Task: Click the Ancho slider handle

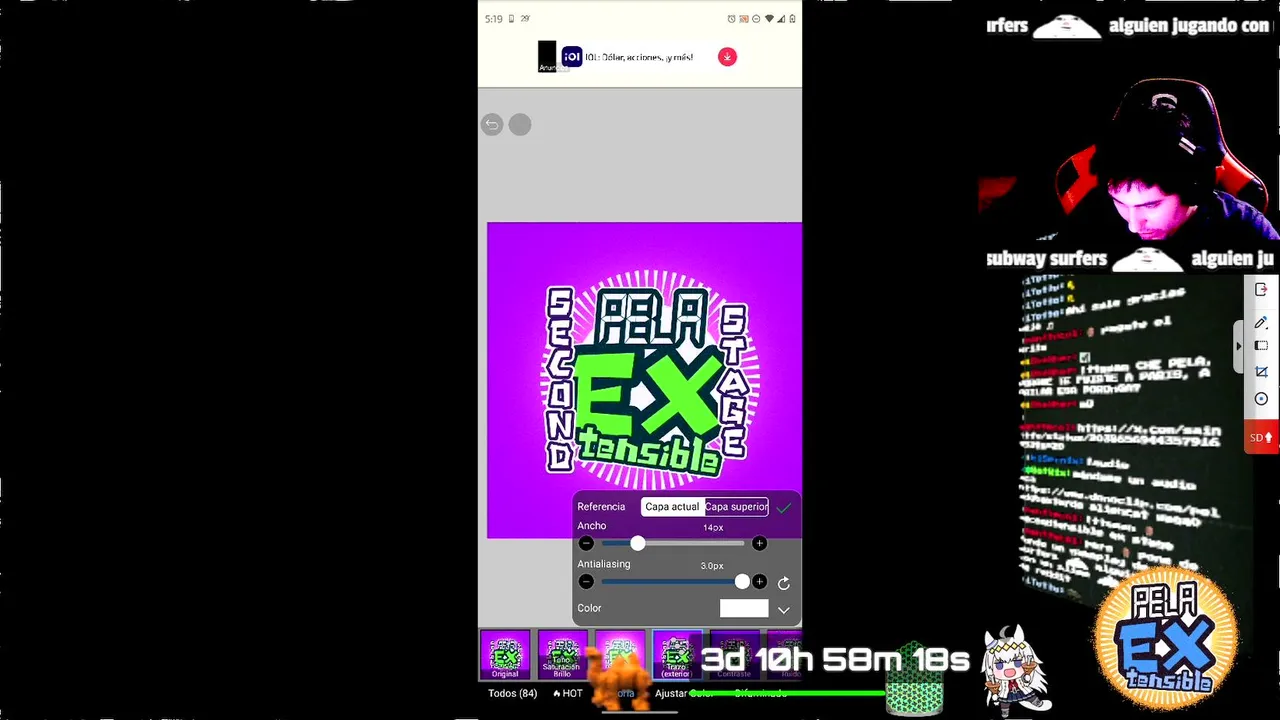Action: click(x=638, y=543)
